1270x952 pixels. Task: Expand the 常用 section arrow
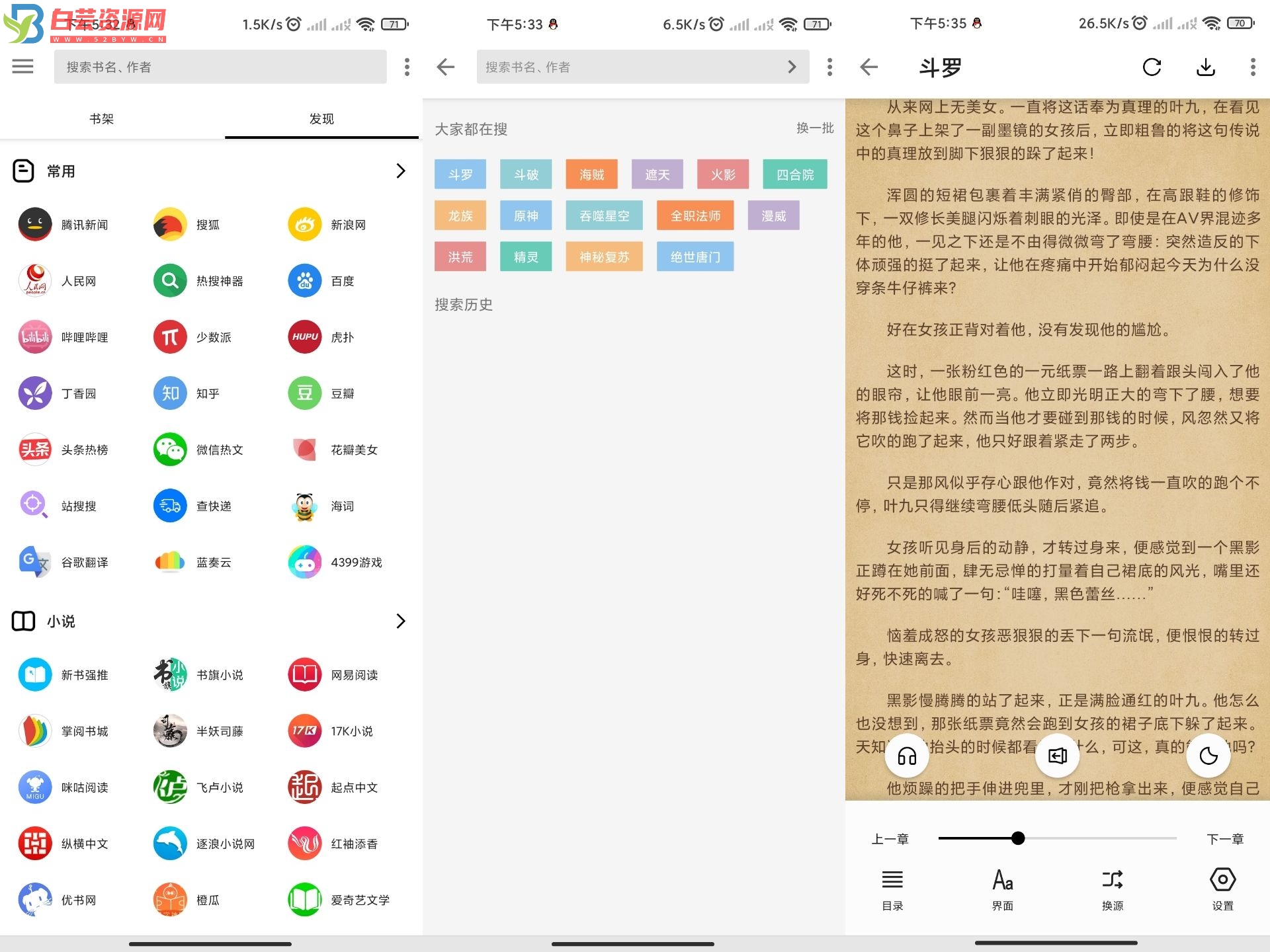pyautogui.click(x=400, y=171)
